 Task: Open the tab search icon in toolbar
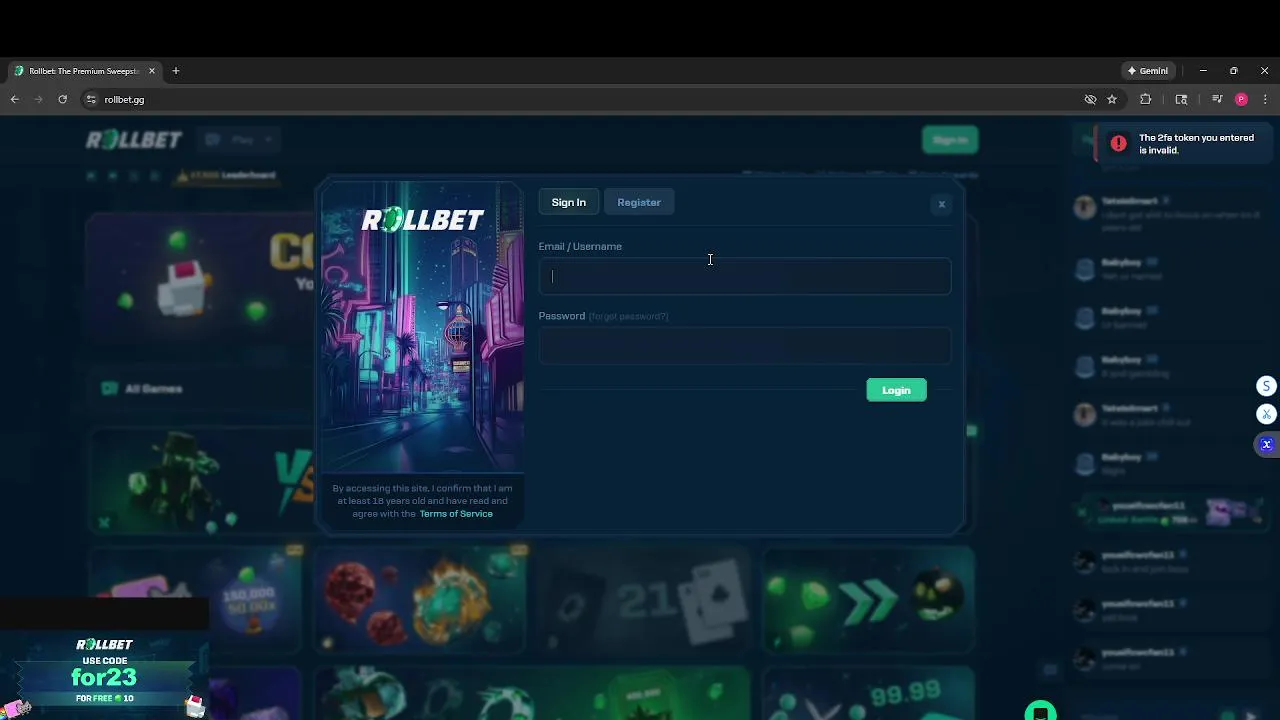pos(1182,99)
